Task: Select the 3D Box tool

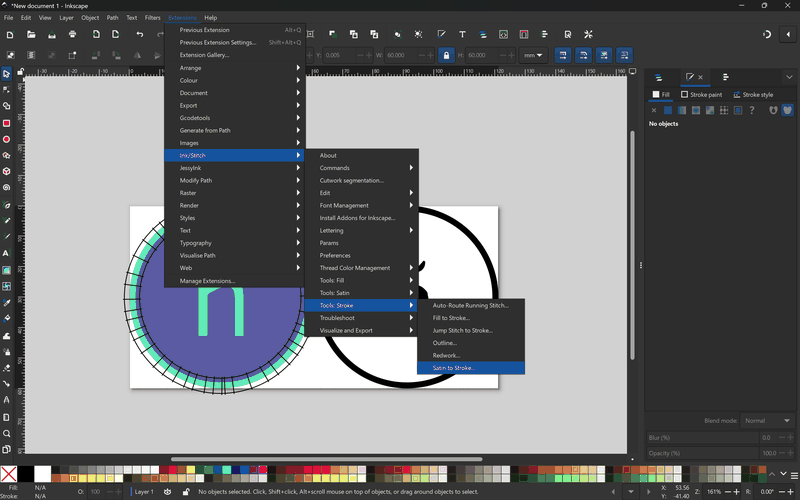Action: 6,171
